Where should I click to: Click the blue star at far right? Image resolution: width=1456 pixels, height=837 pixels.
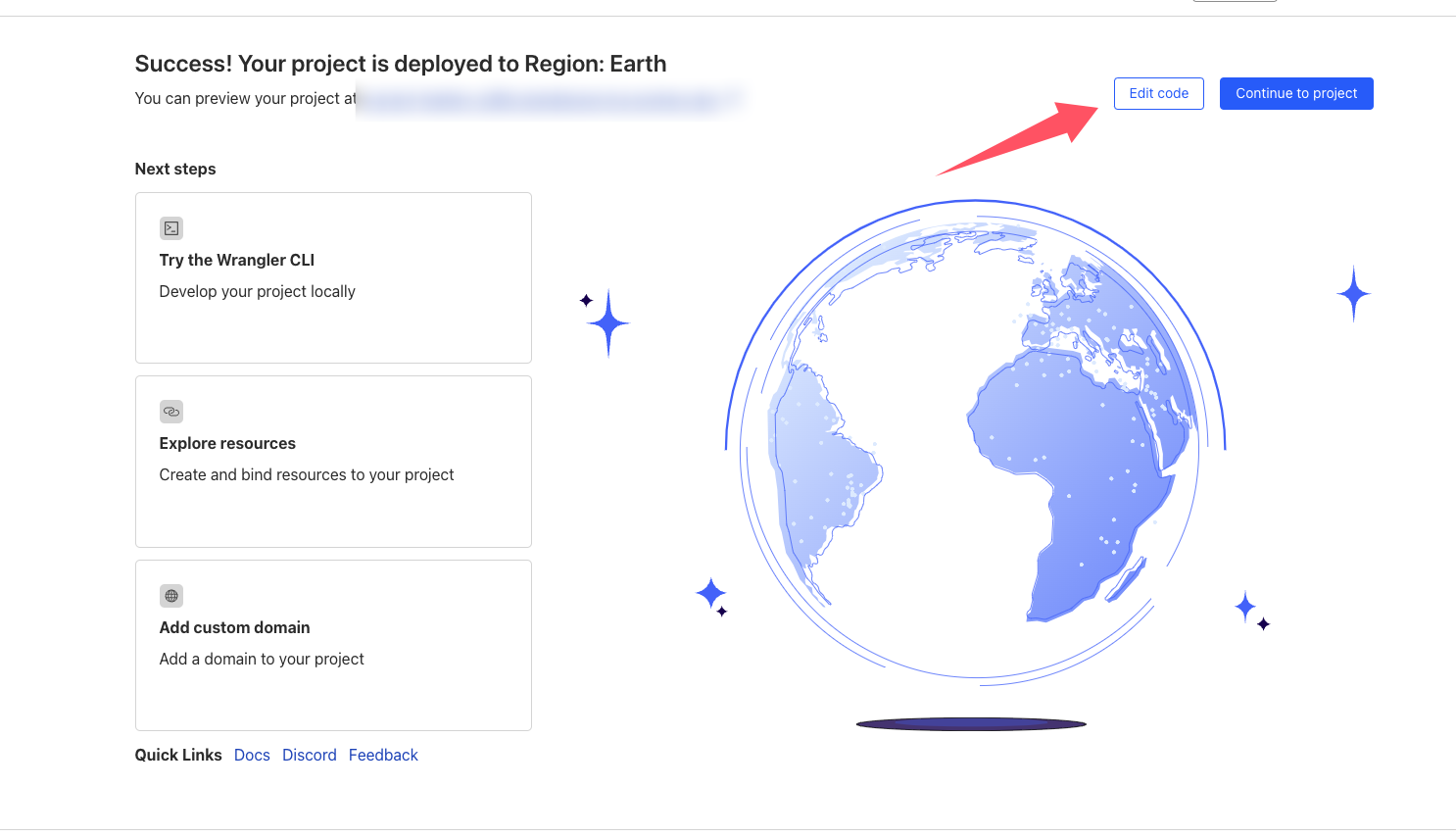click(x=1353, y=293)
